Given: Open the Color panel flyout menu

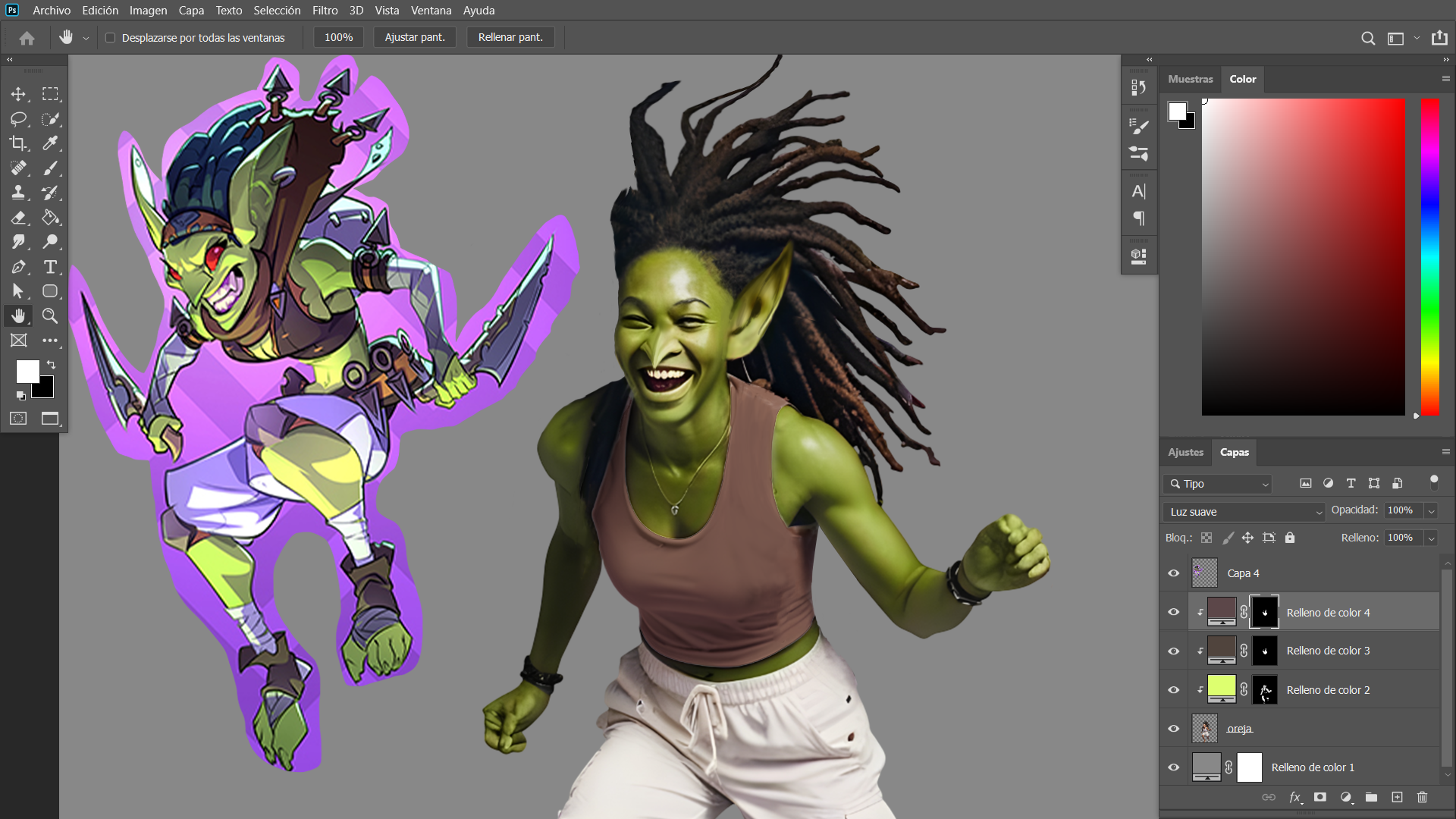Looking at the screenshot, I should (1445, 79).
